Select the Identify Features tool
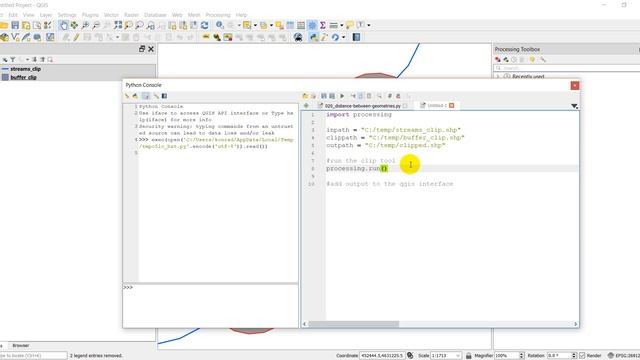 220,25
